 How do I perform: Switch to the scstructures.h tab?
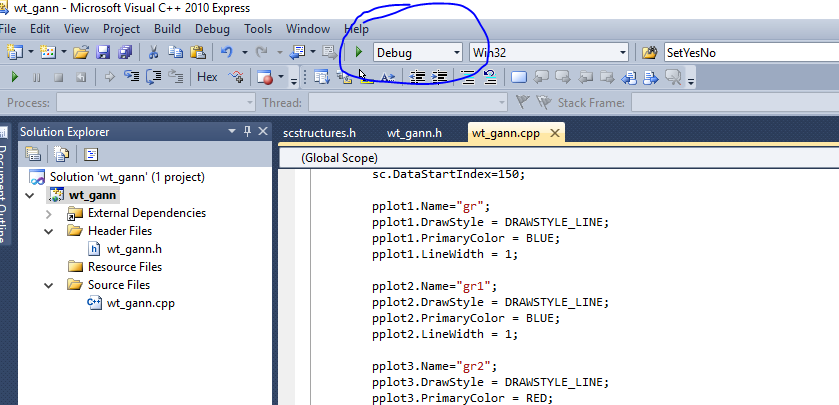319,133
